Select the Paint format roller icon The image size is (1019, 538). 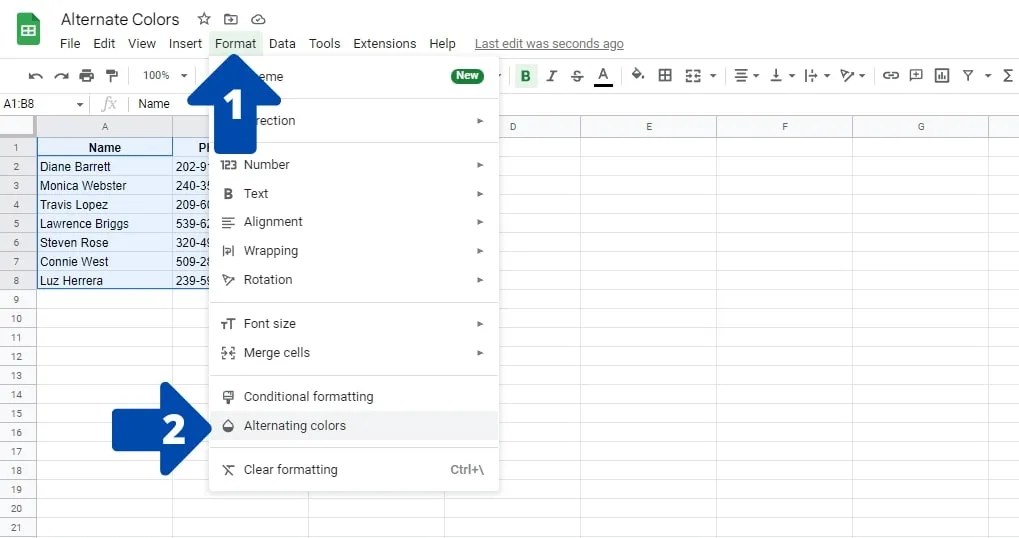[112, 76]
